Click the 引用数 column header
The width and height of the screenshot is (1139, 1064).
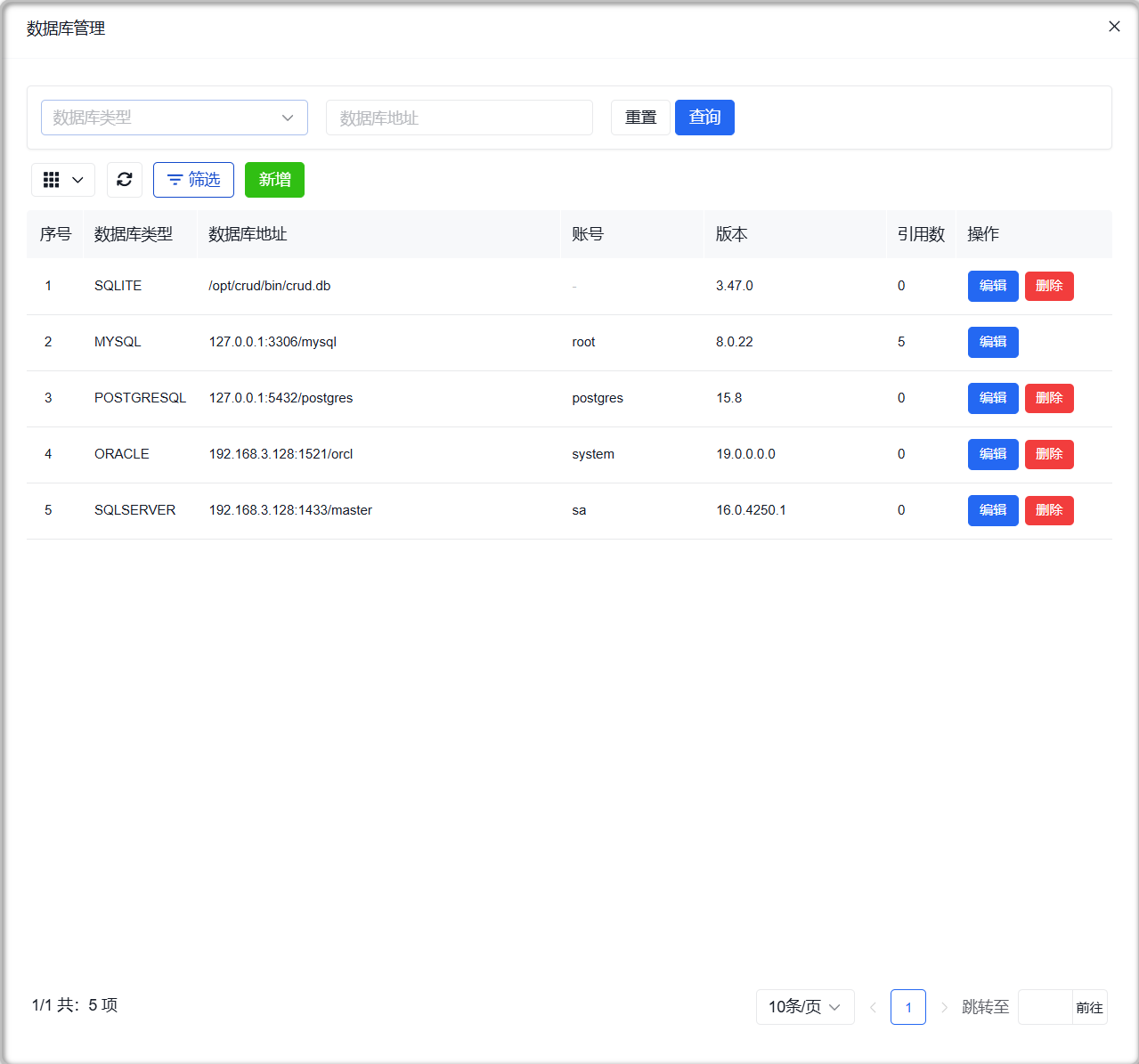[921, 234]
